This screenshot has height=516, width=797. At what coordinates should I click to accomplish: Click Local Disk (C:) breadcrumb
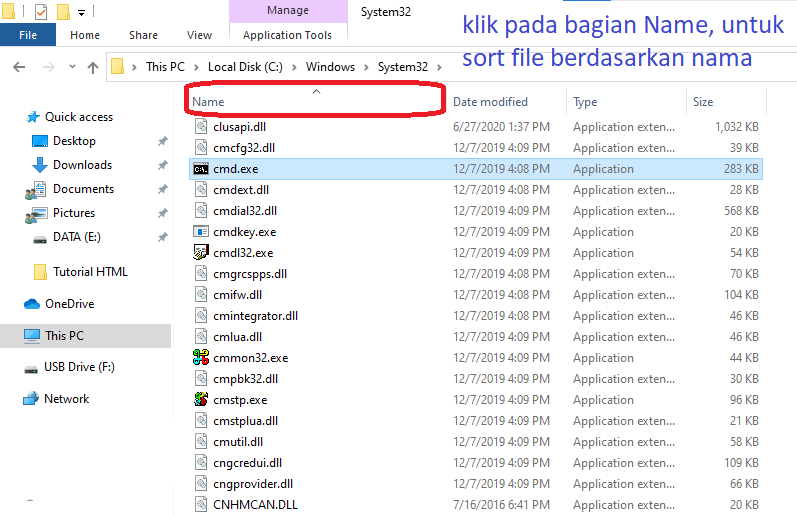click(245, 67)
